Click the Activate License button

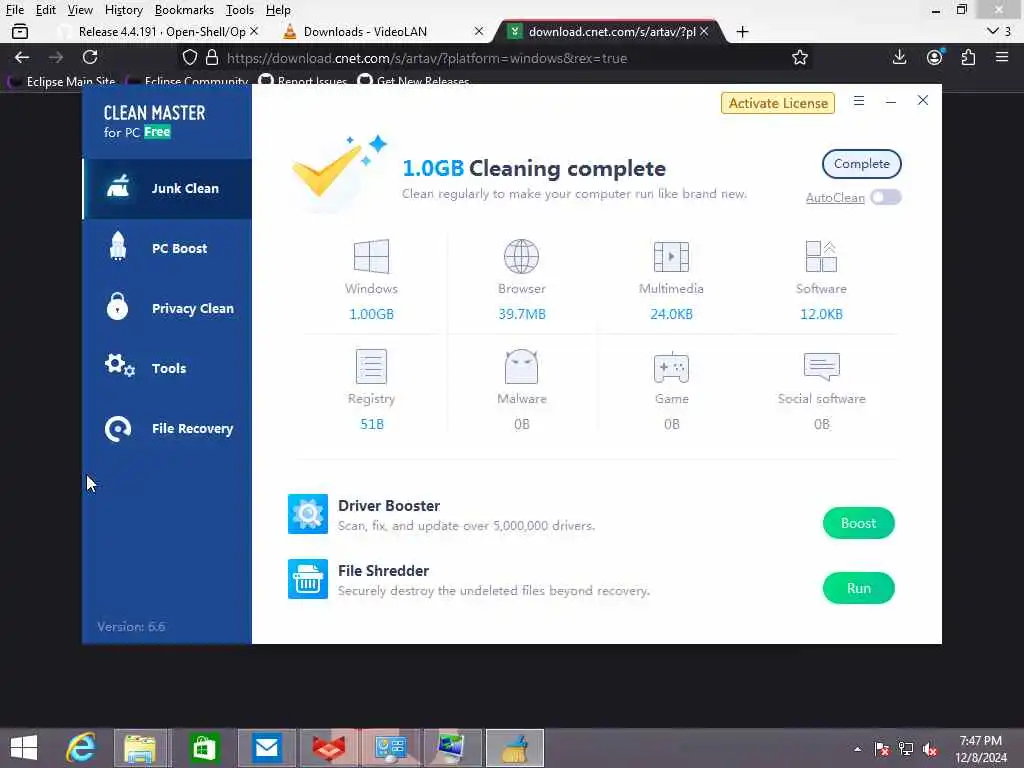point(778,103)
